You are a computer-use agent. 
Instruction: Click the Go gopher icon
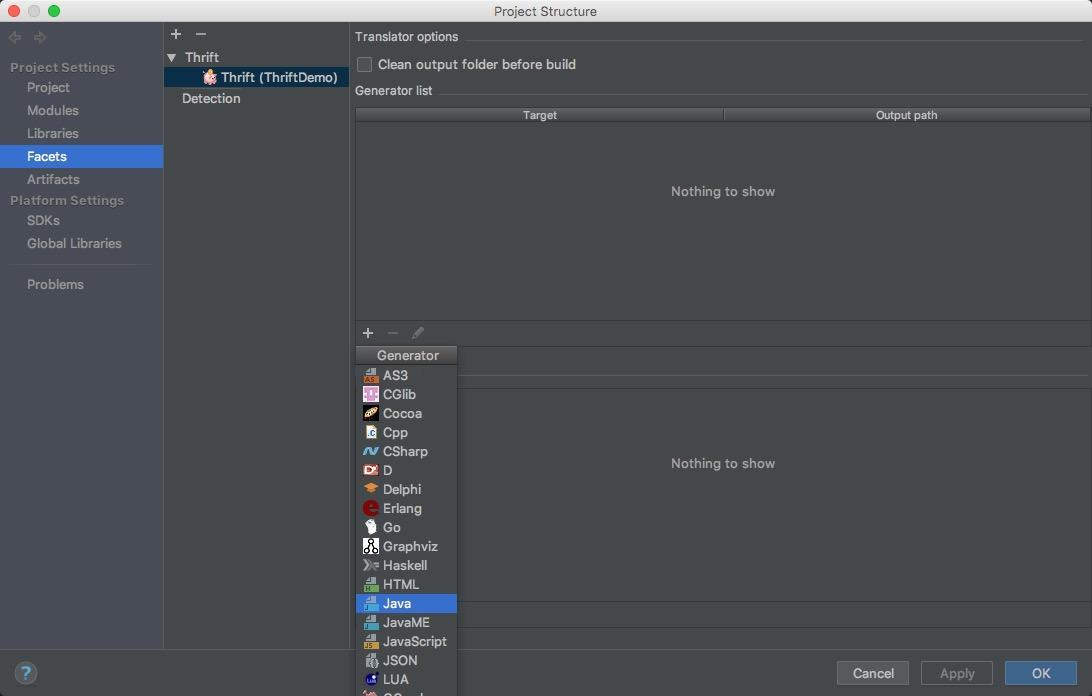point(370,527)
